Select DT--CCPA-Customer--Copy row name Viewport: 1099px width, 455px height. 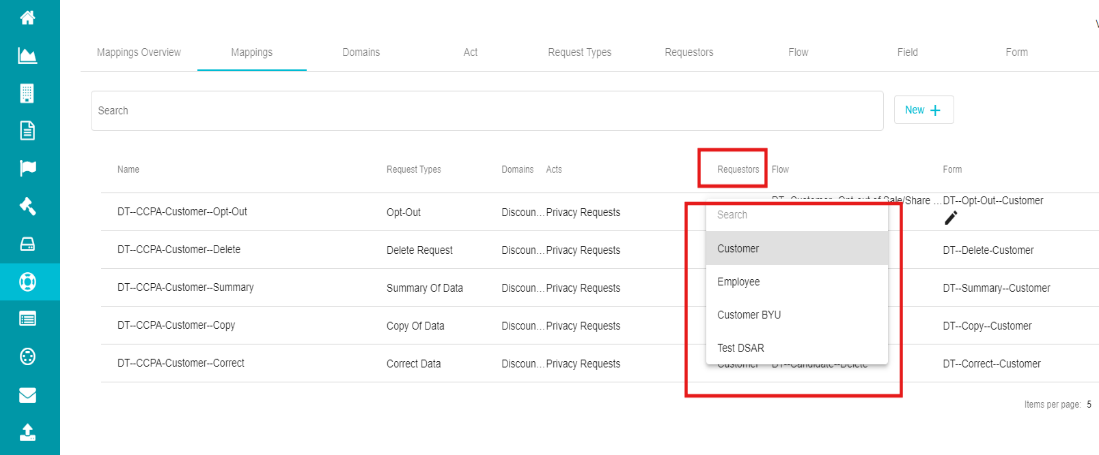point(176,325)
